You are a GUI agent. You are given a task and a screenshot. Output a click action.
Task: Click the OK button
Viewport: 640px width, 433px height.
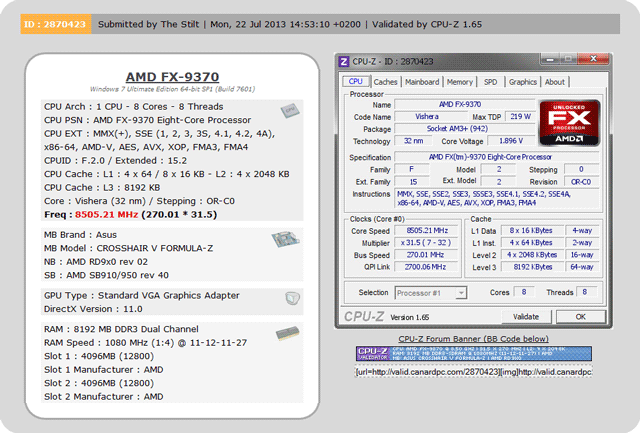pyautogui.click(x=580, y=317)
